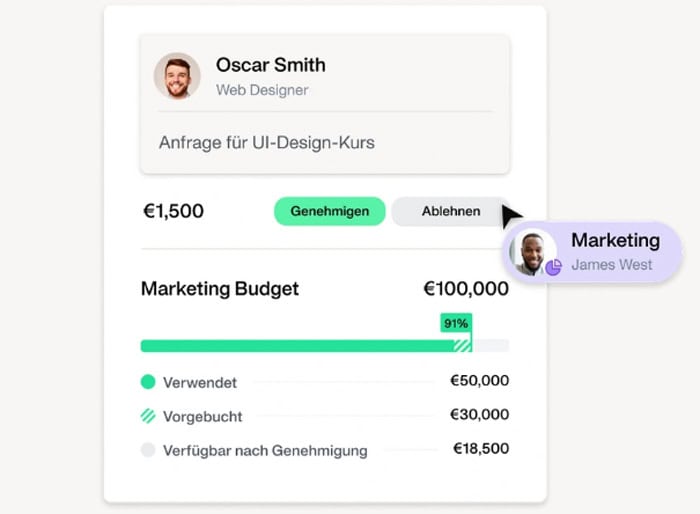Click the striped segment of budget bar

(x=462, y=346)
